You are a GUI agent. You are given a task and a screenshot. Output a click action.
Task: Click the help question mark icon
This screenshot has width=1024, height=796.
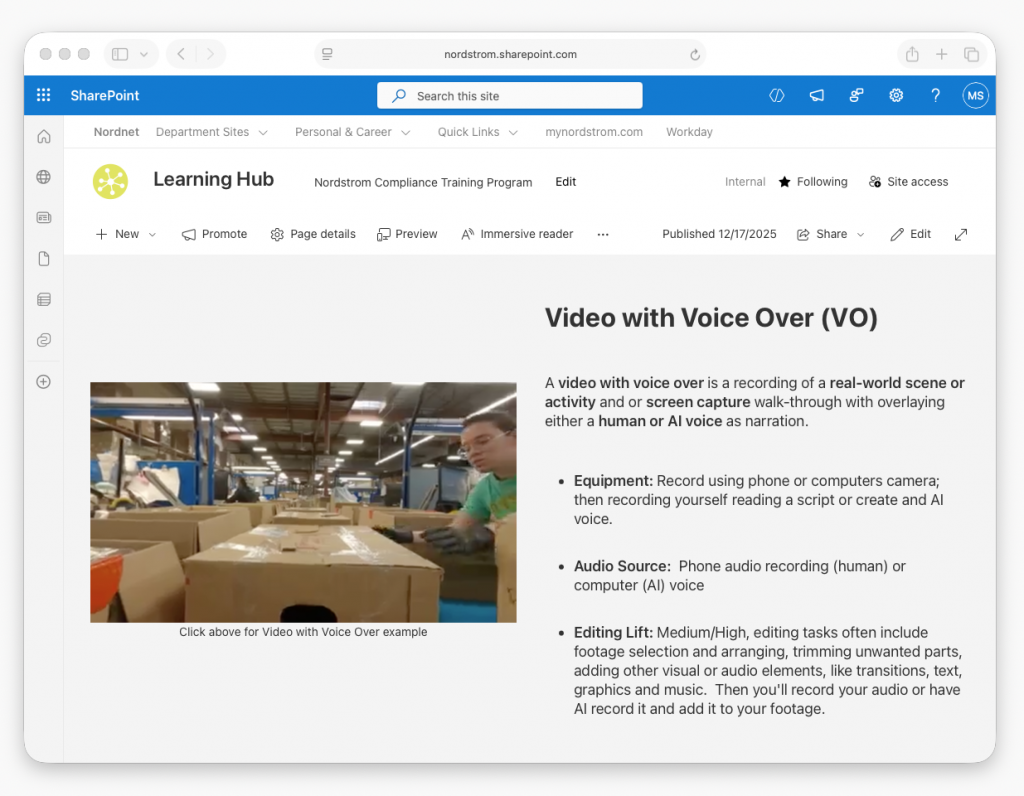click(x=935, y=96)
